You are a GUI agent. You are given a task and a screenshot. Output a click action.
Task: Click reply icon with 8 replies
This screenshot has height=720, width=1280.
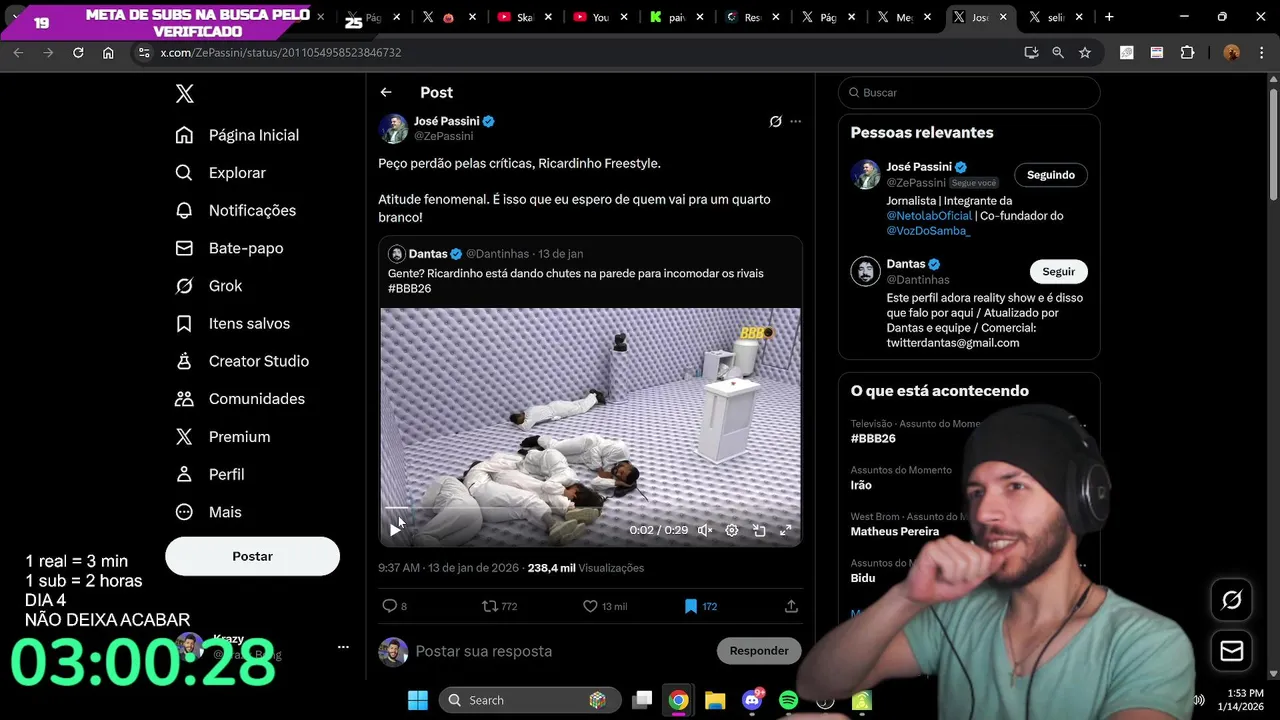coord(395,606)
